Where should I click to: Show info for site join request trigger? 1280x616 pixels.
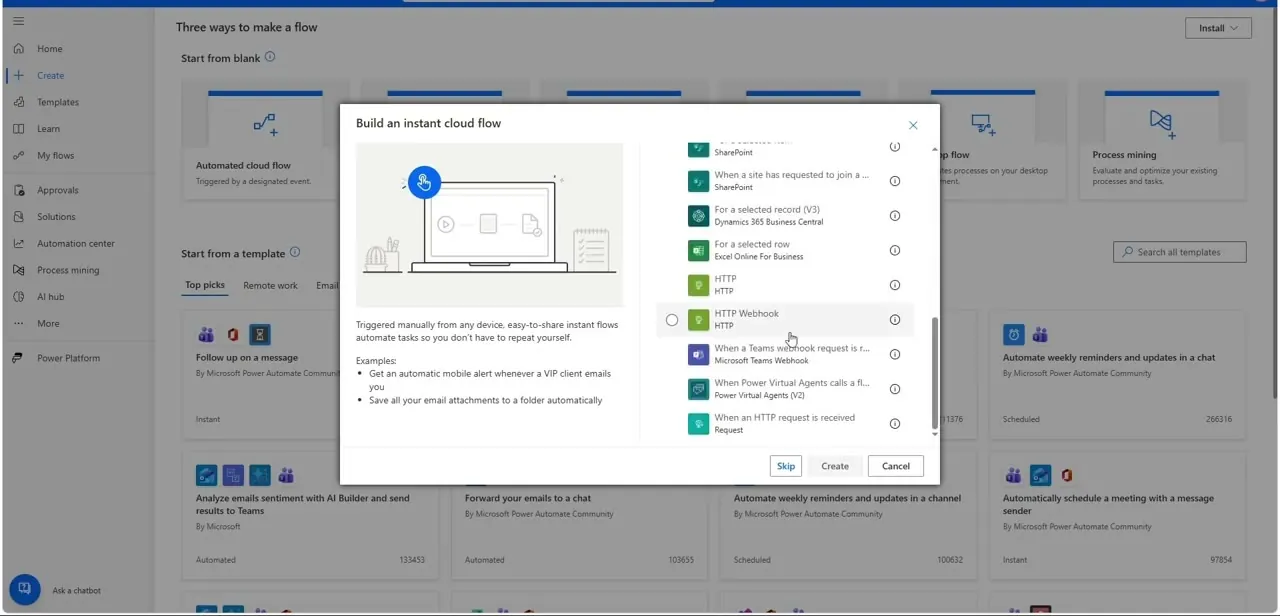895,181
